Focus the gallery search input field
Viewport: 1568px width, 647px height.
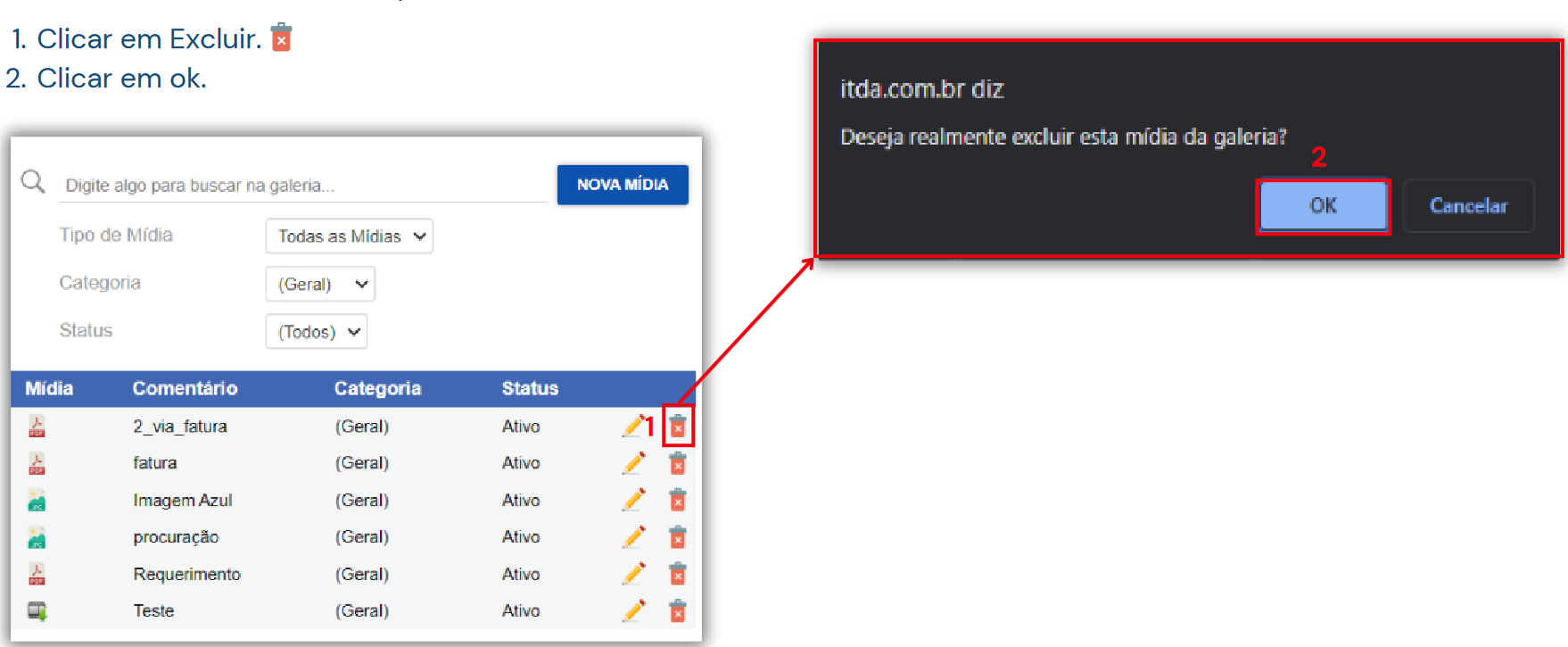(303, 186)
